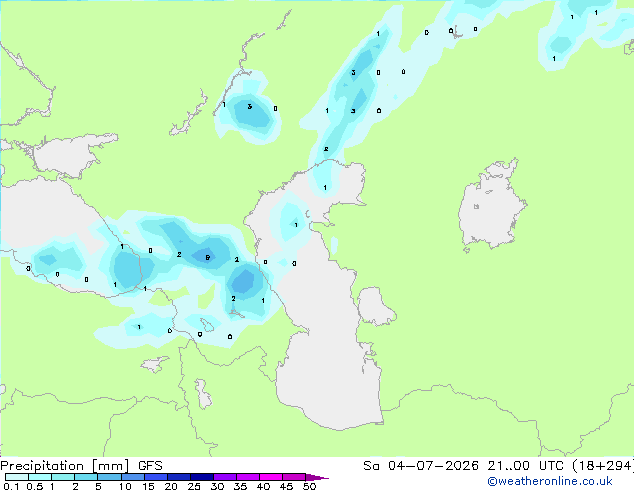
Task: Select the 20–25 mm legend swatch
Action: point(178,477)
